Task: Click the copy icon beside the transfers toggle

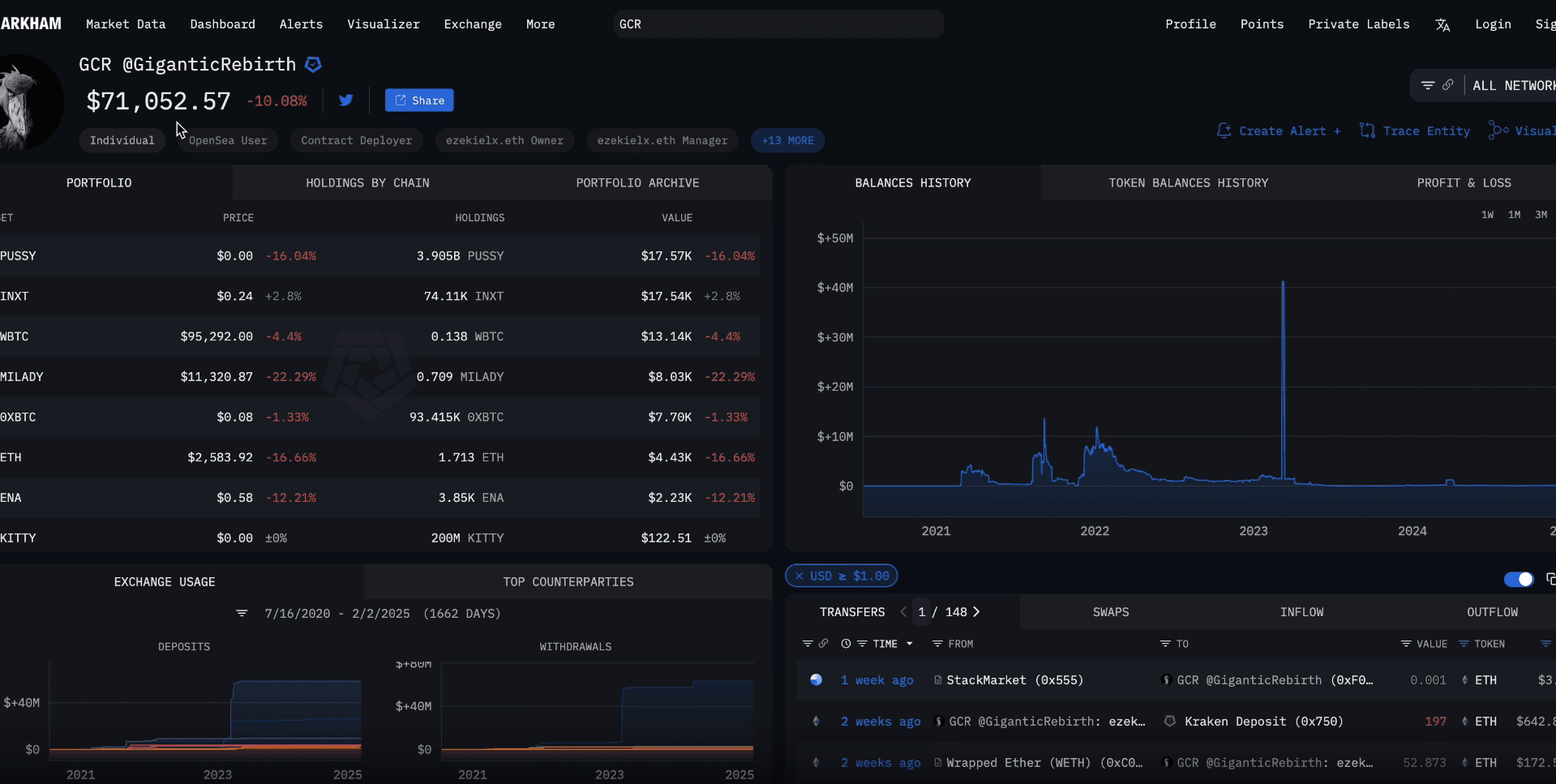Action: pyautogui.click(x=1550, y=579)
